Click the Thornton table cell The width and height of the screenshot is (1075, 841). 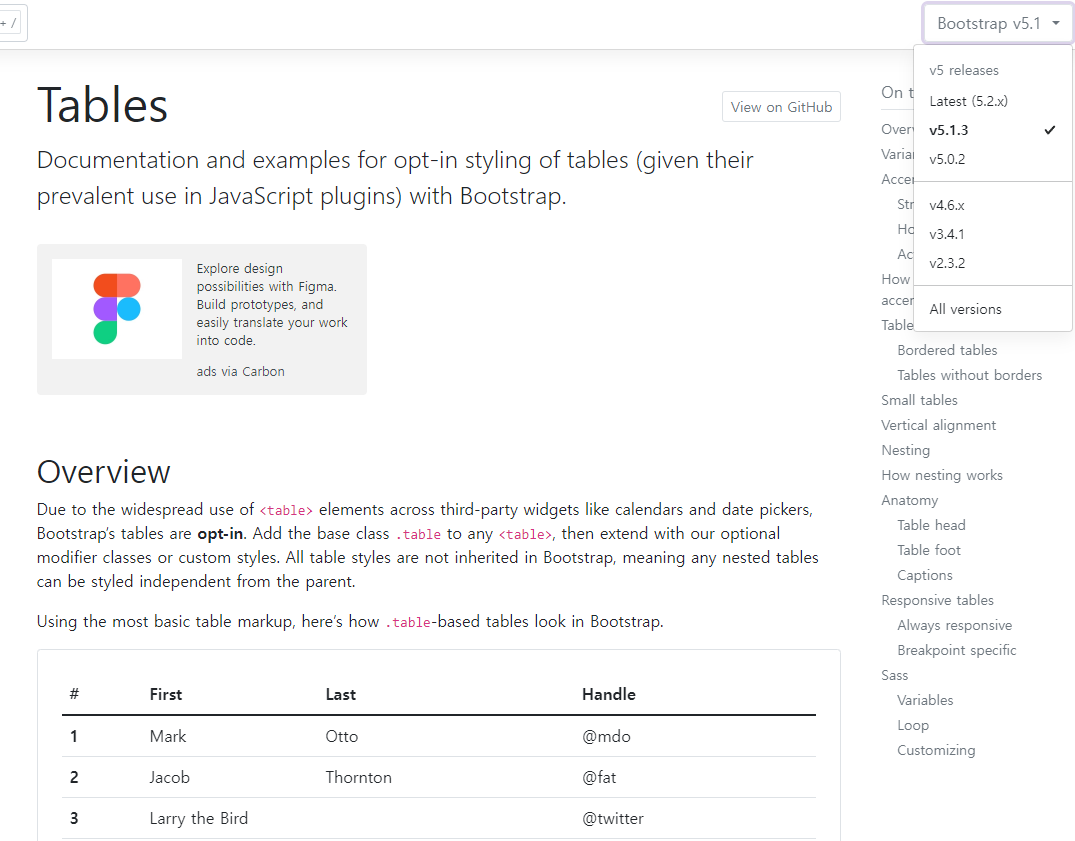(x=359, y=777)
